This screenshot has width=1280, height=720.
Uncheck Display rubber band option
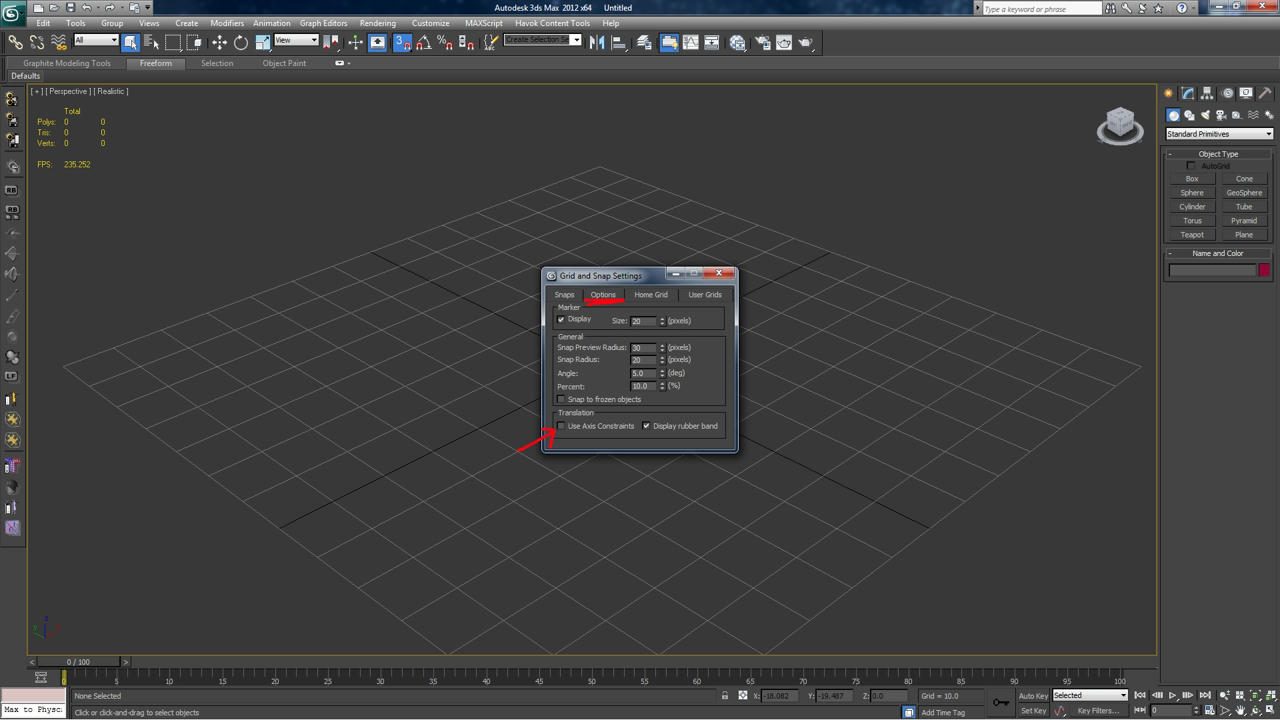[646, 426]
